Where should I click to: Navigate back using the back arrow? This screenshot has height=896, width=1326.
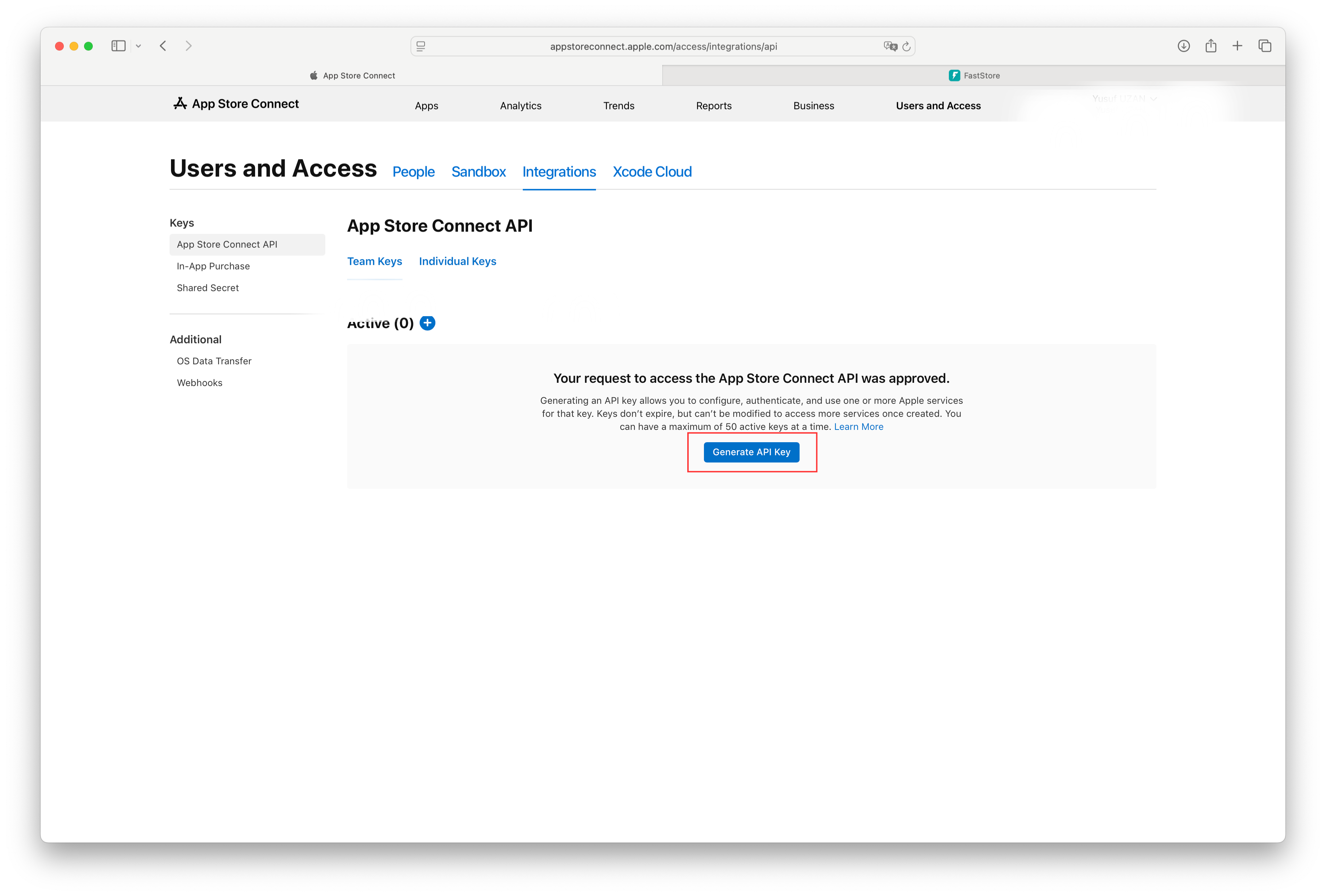point(163,46)
